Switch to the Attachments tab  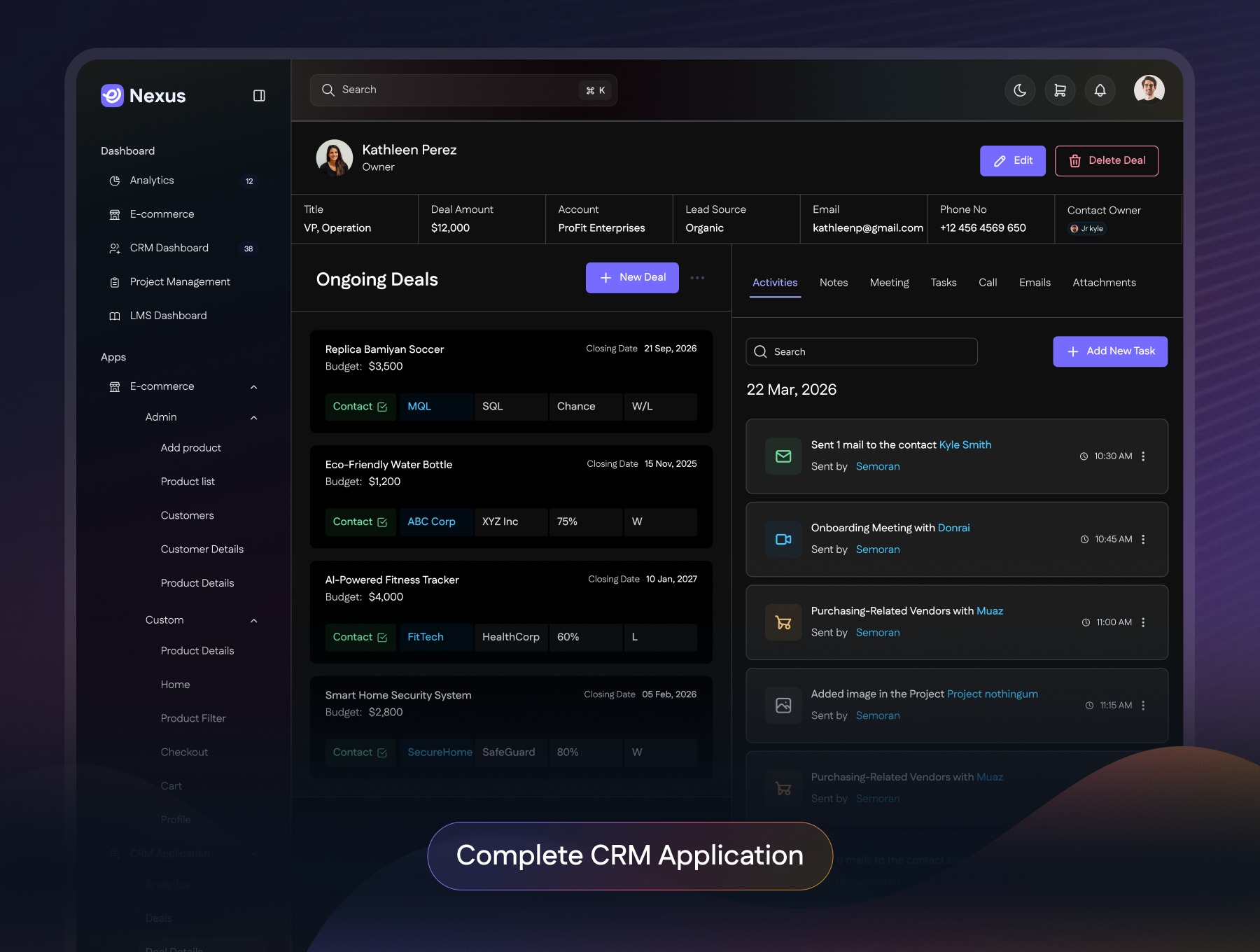1104,283
